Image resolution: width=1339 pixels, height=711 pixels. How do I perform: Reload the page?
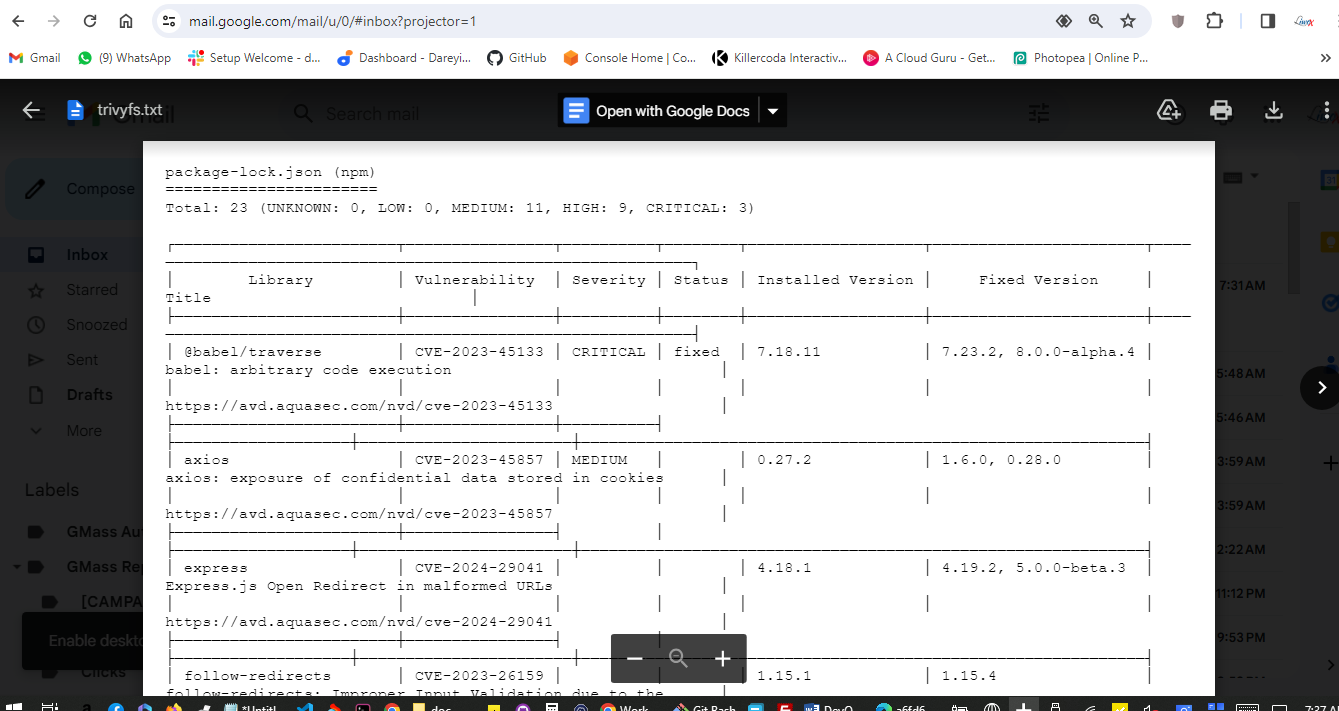point(90,21)
